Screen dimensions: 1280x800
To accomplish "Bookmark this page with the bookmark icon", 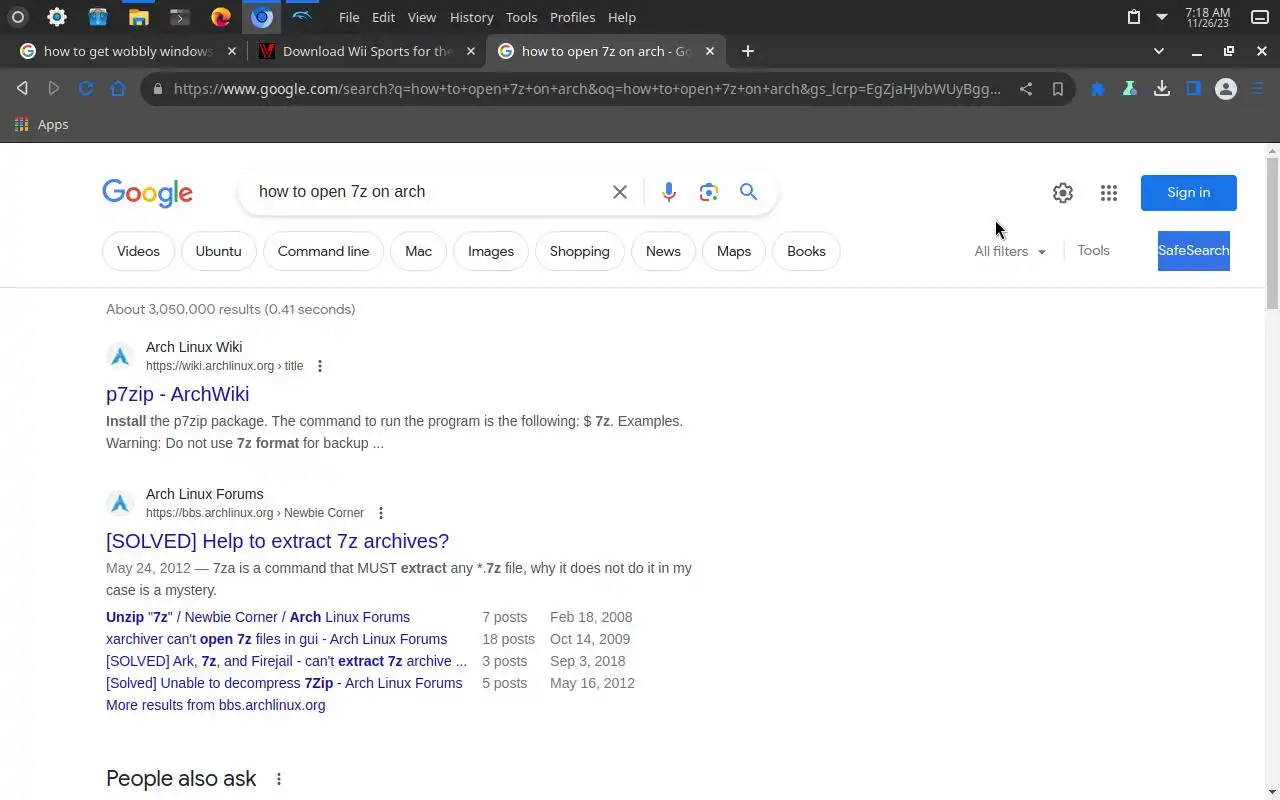I will pos(1058,89).
